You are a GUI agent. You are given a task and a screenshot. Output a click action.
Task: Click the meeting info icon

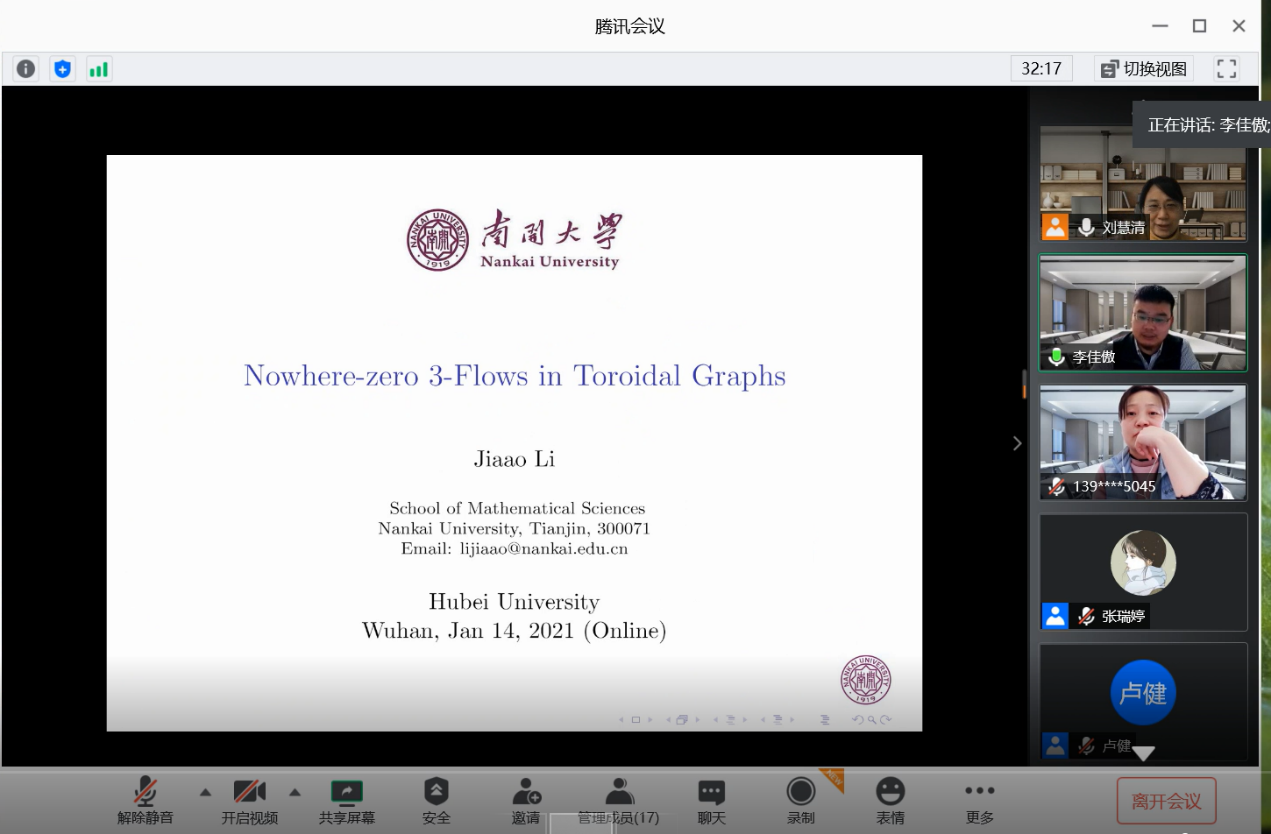[26, 69]
